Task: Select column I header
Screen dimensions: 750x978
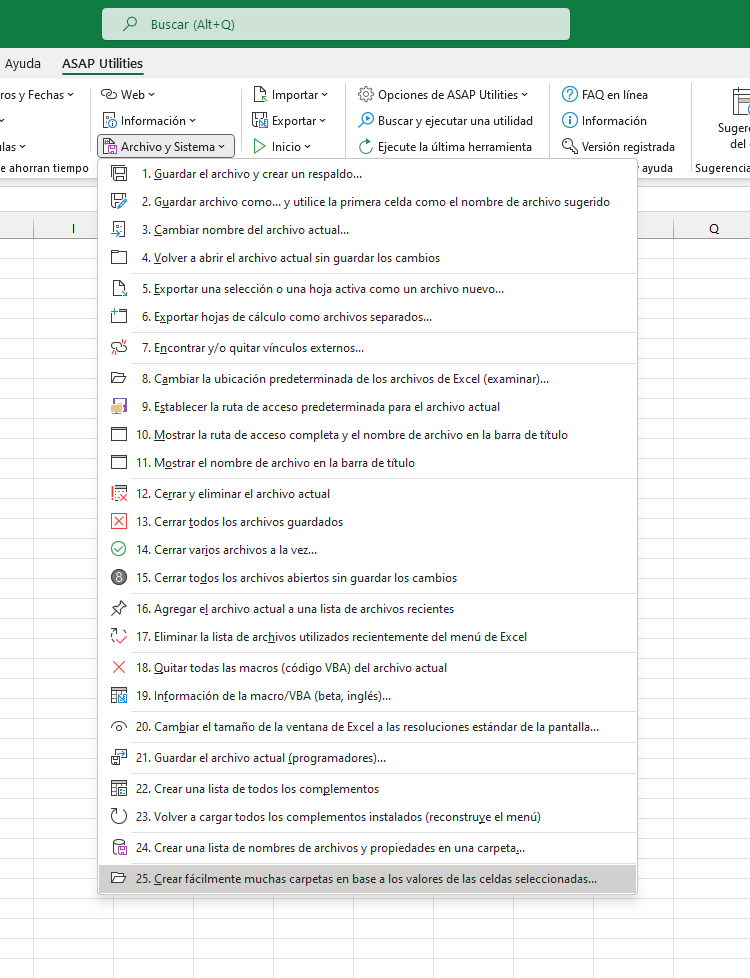Action: pyautogui.click(x=74, y=228)
